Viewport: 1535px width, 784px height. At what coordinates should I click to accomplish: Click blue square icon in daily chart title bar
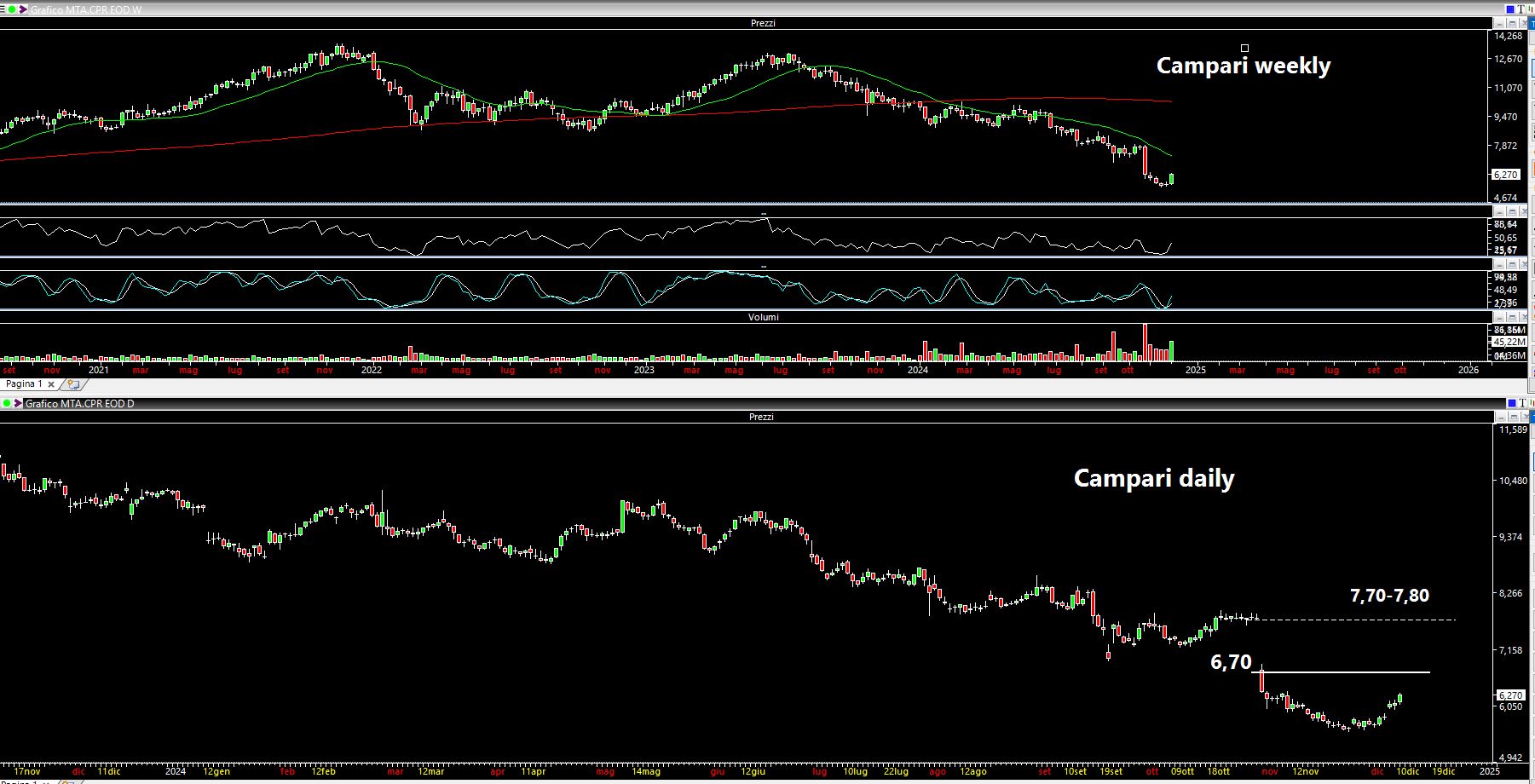tap(1512, 403)
